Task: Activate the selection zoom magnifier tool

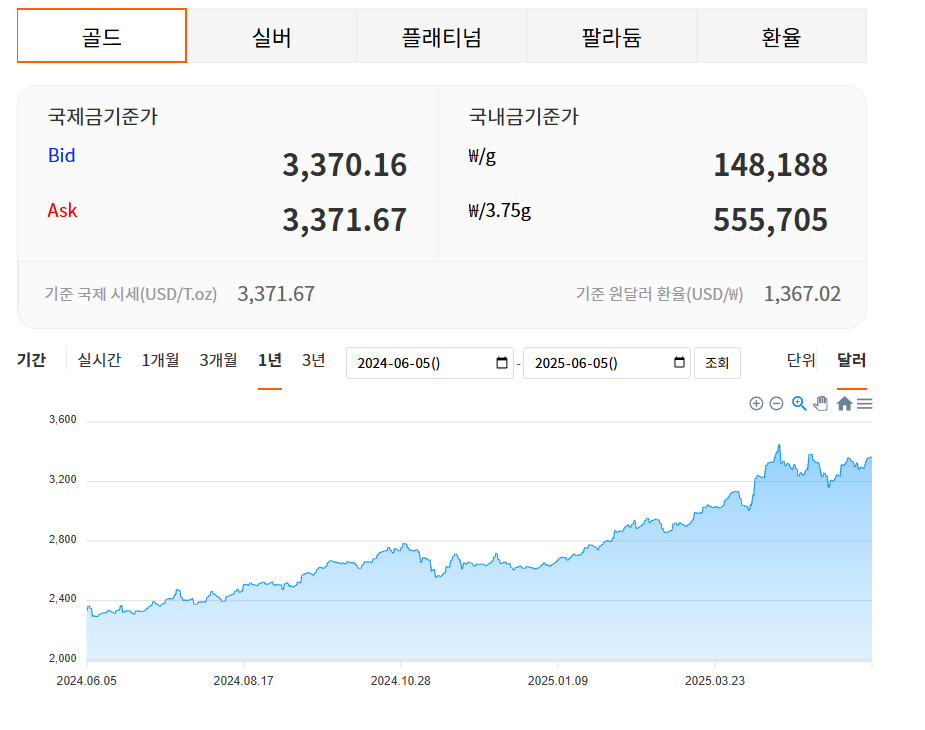Action: (x=799, y=404)
